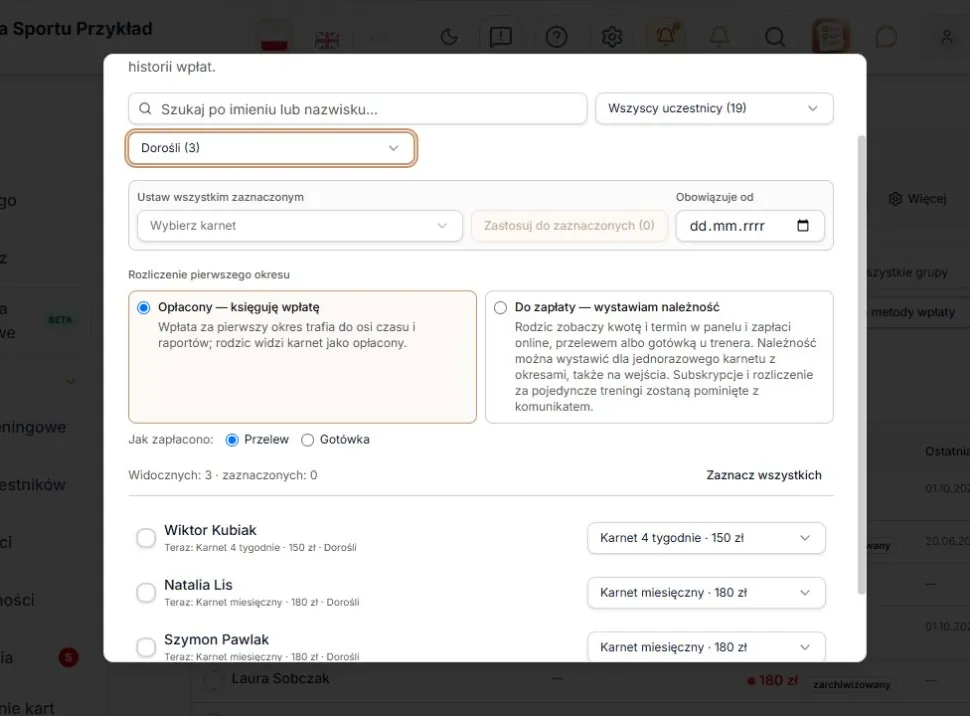Open Natalia Lis's karnet dropdown

click(706, 593)
